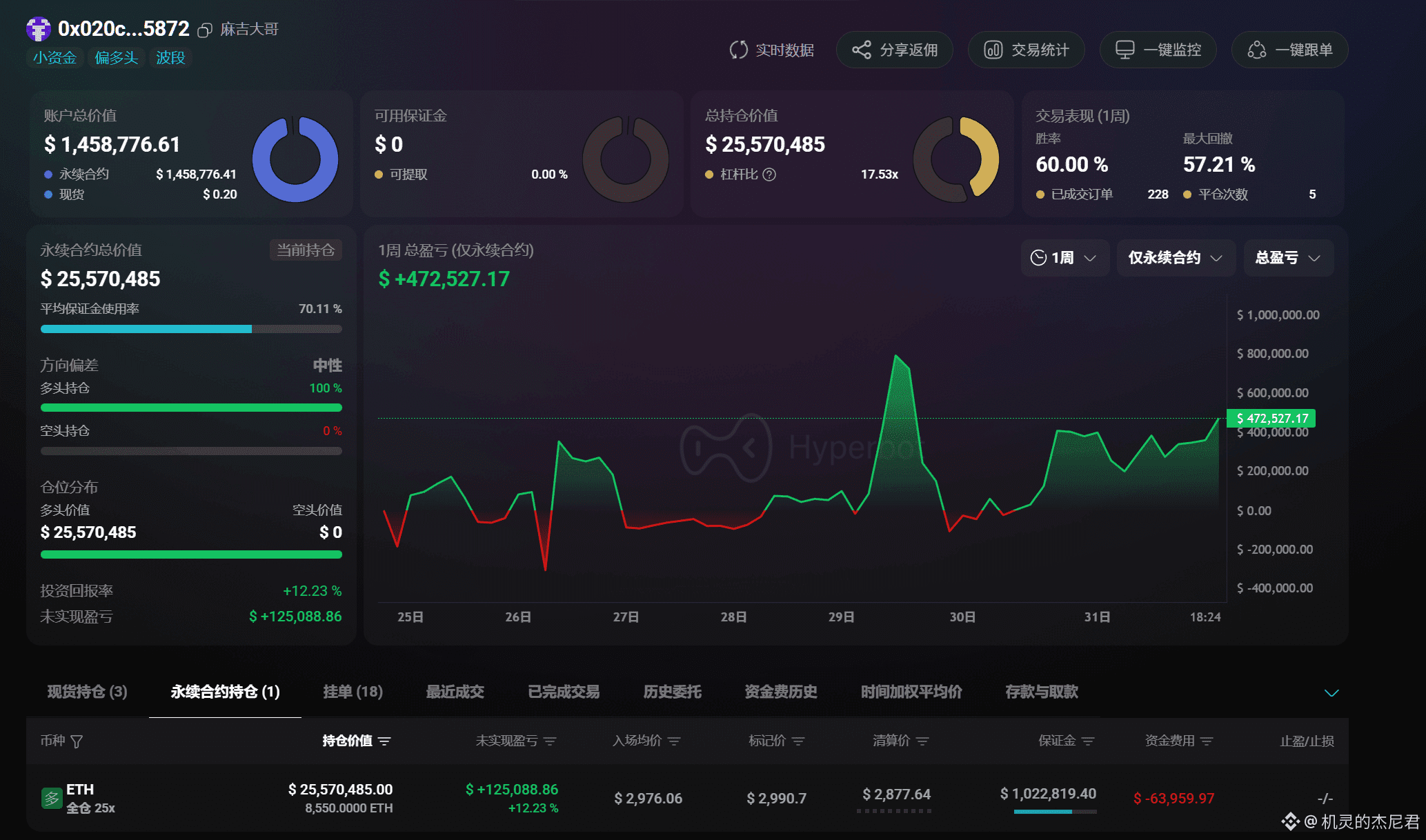Sort by 资金费用 column icon
The height and width of the screenshot is (840, 1426).
1207,741
